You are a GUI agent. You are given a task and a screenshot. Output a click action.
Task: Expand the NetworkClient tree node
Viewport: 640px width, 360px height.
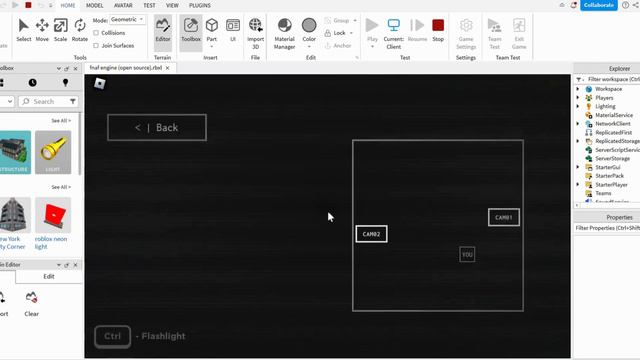(x=578, y=123)
